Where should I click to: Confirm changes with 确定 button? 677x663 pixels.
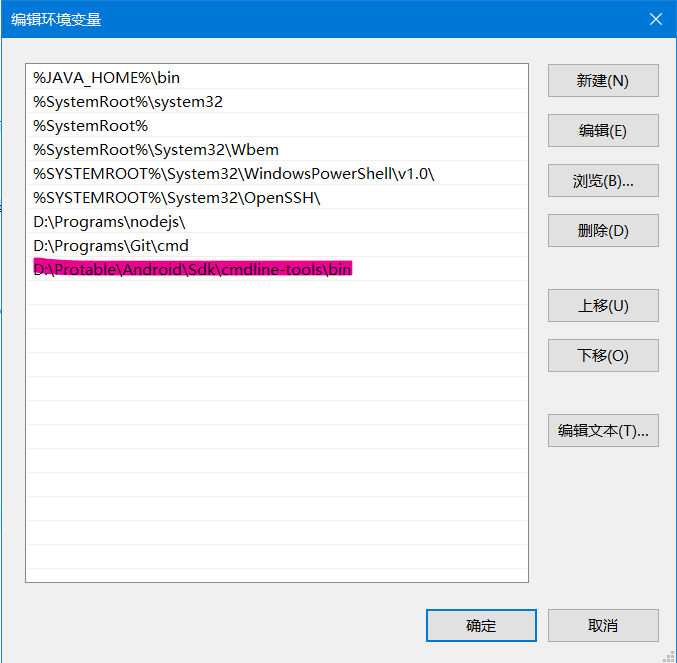481,625
